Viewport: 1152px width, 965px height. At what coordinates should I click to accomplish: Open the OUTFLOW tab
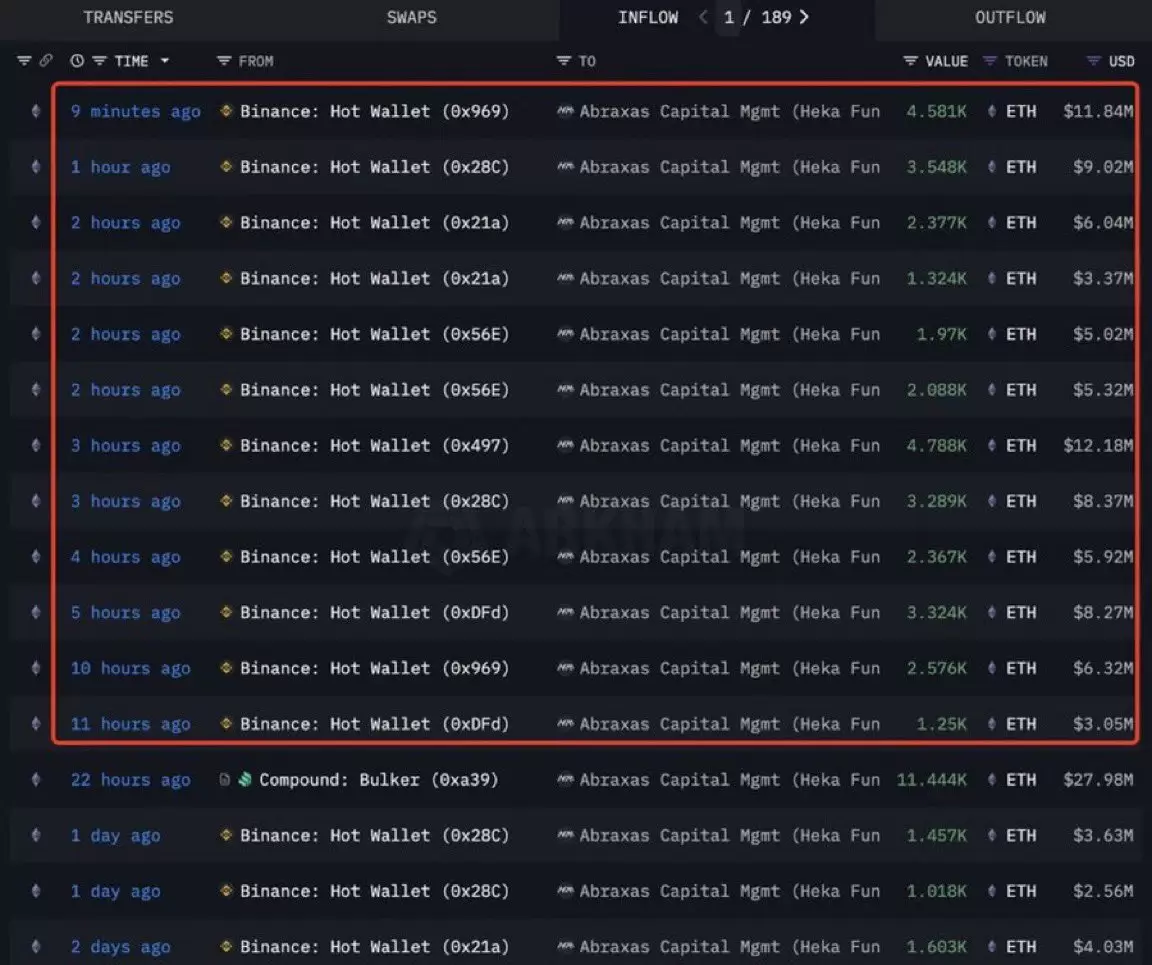pyautogui.click(x=1010, y=18)
